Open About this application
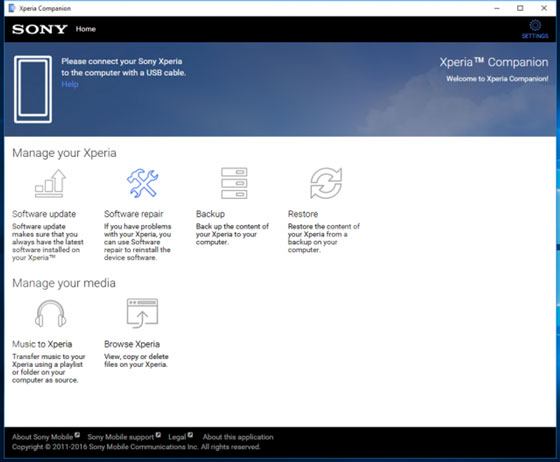Screen dimensions: 560x462 pyautogui.click(x=238, y=437)
